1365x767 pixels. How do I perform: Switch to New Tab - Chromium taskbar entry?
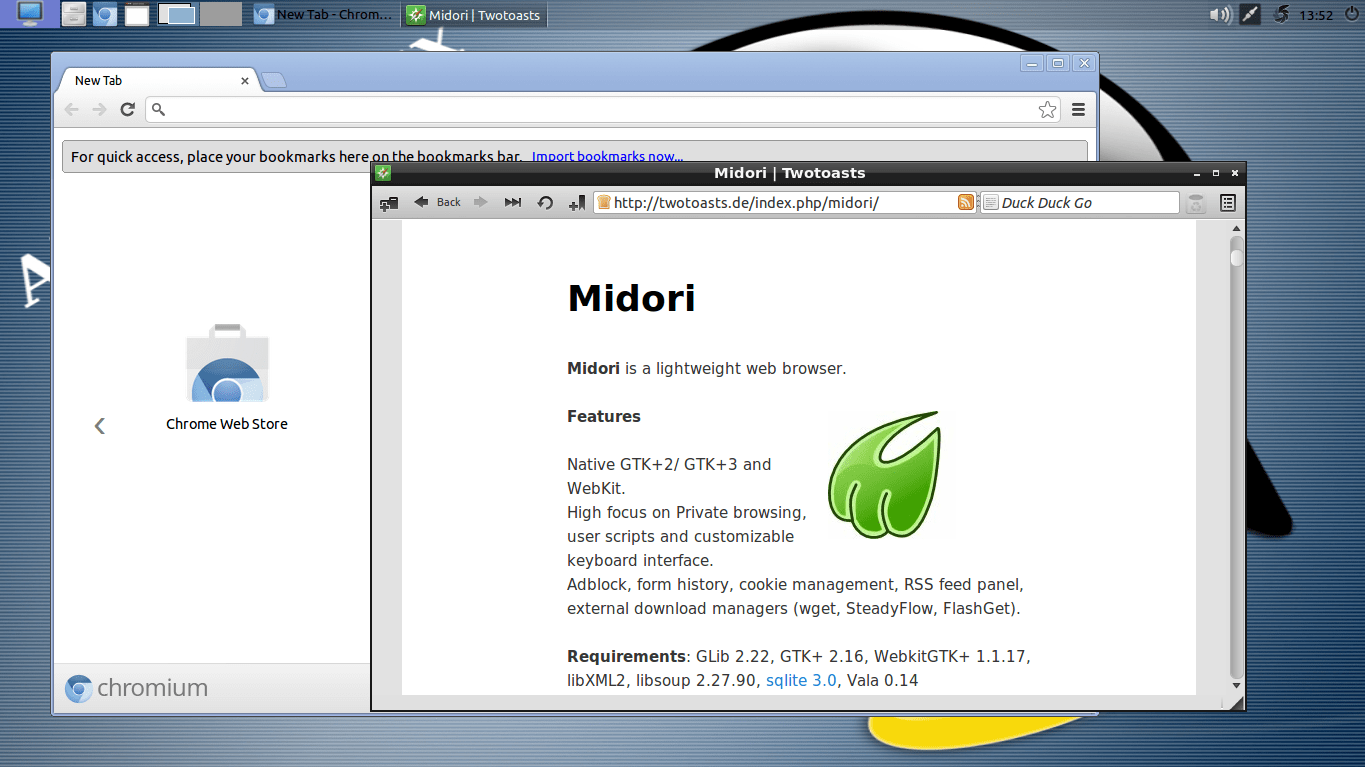pos(325,14)
